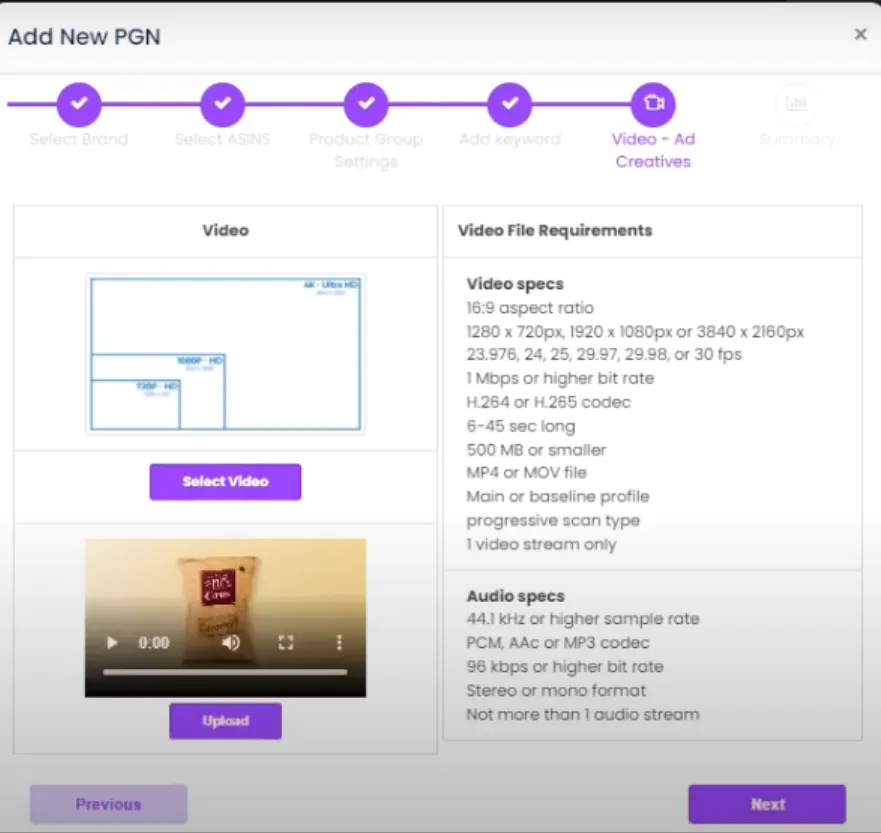Click '6-45 sec long' text

[521, 426]
